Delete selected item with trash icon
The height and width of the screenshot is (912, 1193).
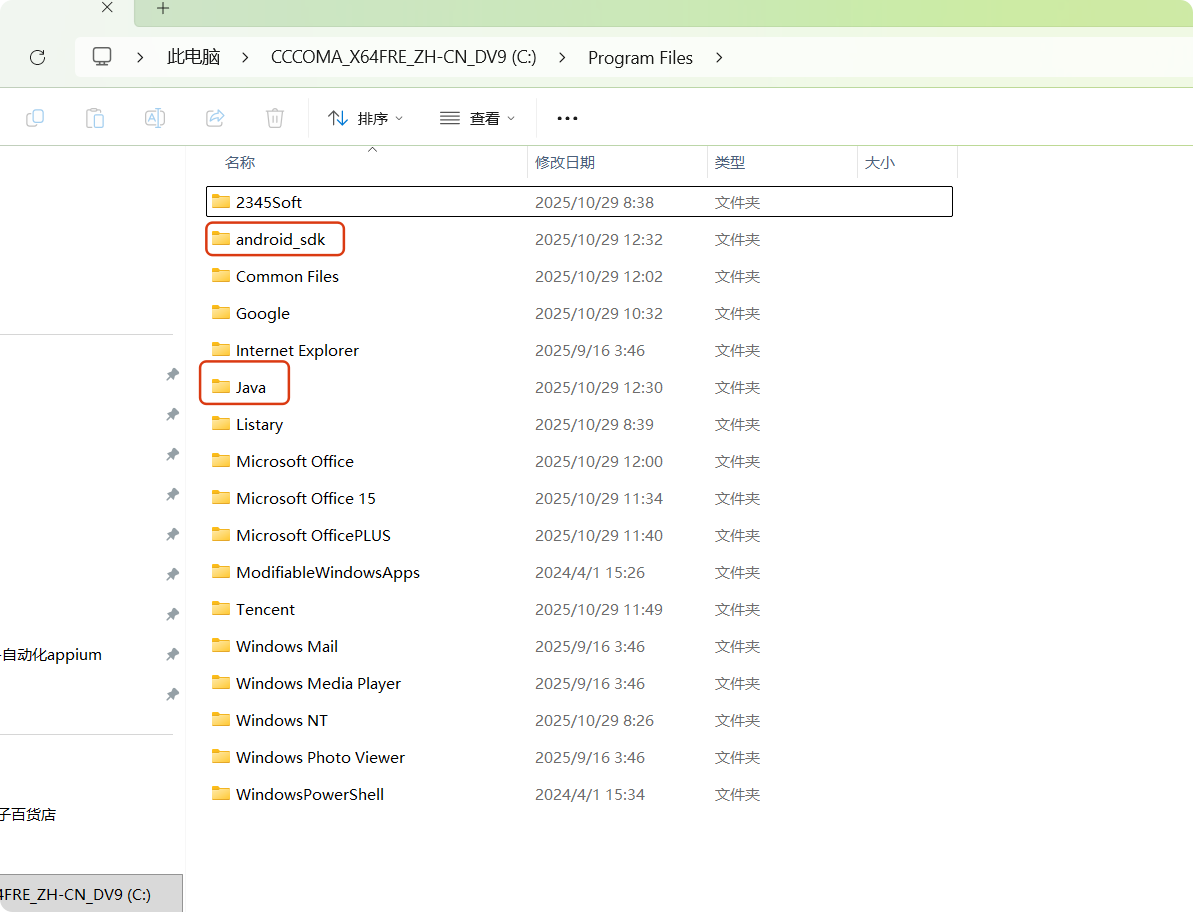(275, 118)
